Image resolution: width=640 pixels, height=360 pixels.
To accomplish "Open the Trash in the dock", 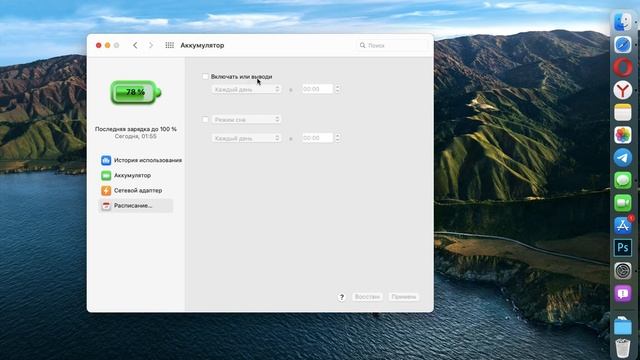I will pos(623,348).
